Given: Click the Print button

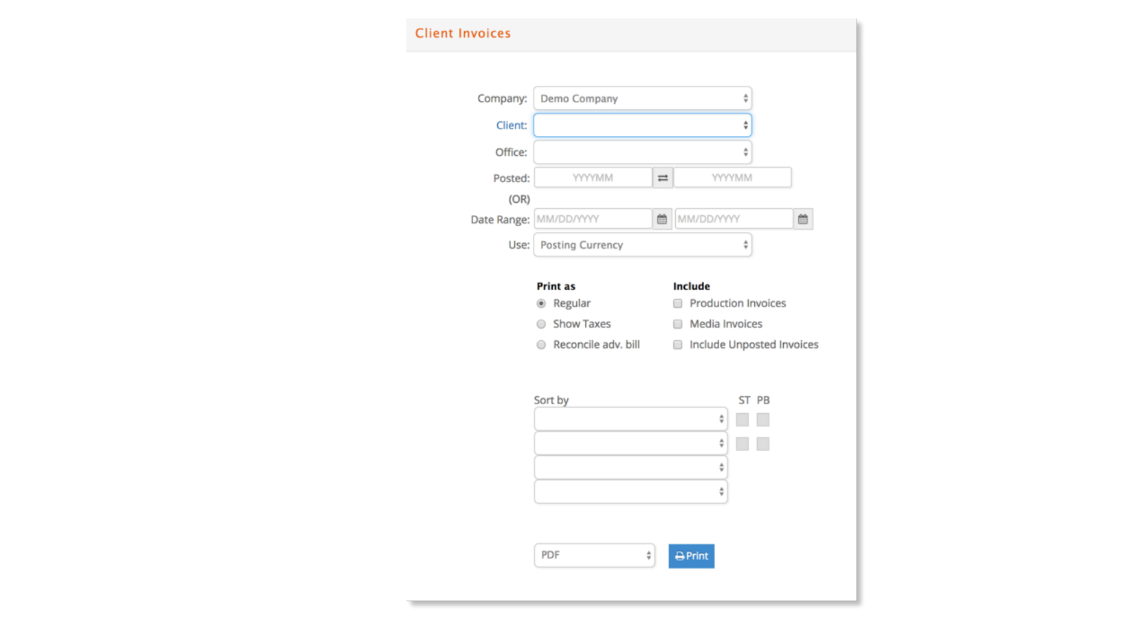Looking at the screenshot, I should 691,556.
